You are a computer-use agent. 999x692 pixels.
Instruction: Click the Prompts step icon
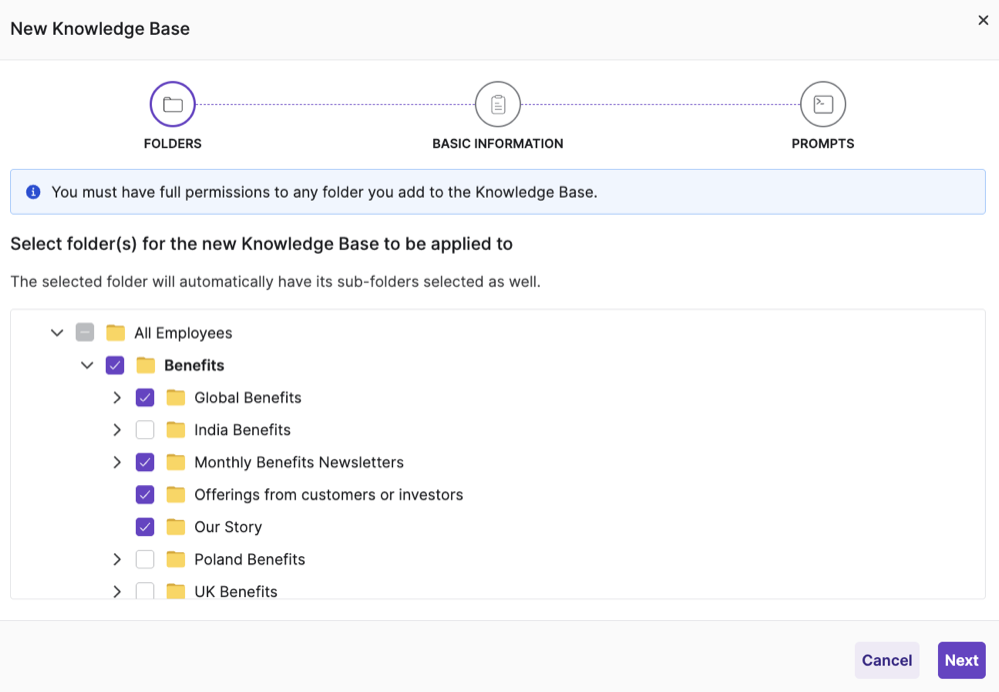[x=822, y=103]
